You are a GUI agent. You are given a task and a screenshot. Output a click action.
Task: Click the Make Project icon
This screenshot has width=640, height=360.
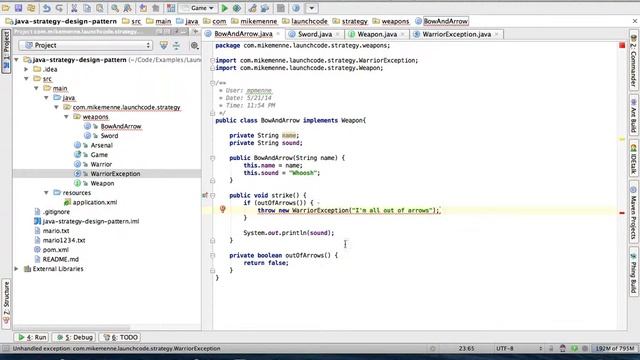(x=171, y=8)
